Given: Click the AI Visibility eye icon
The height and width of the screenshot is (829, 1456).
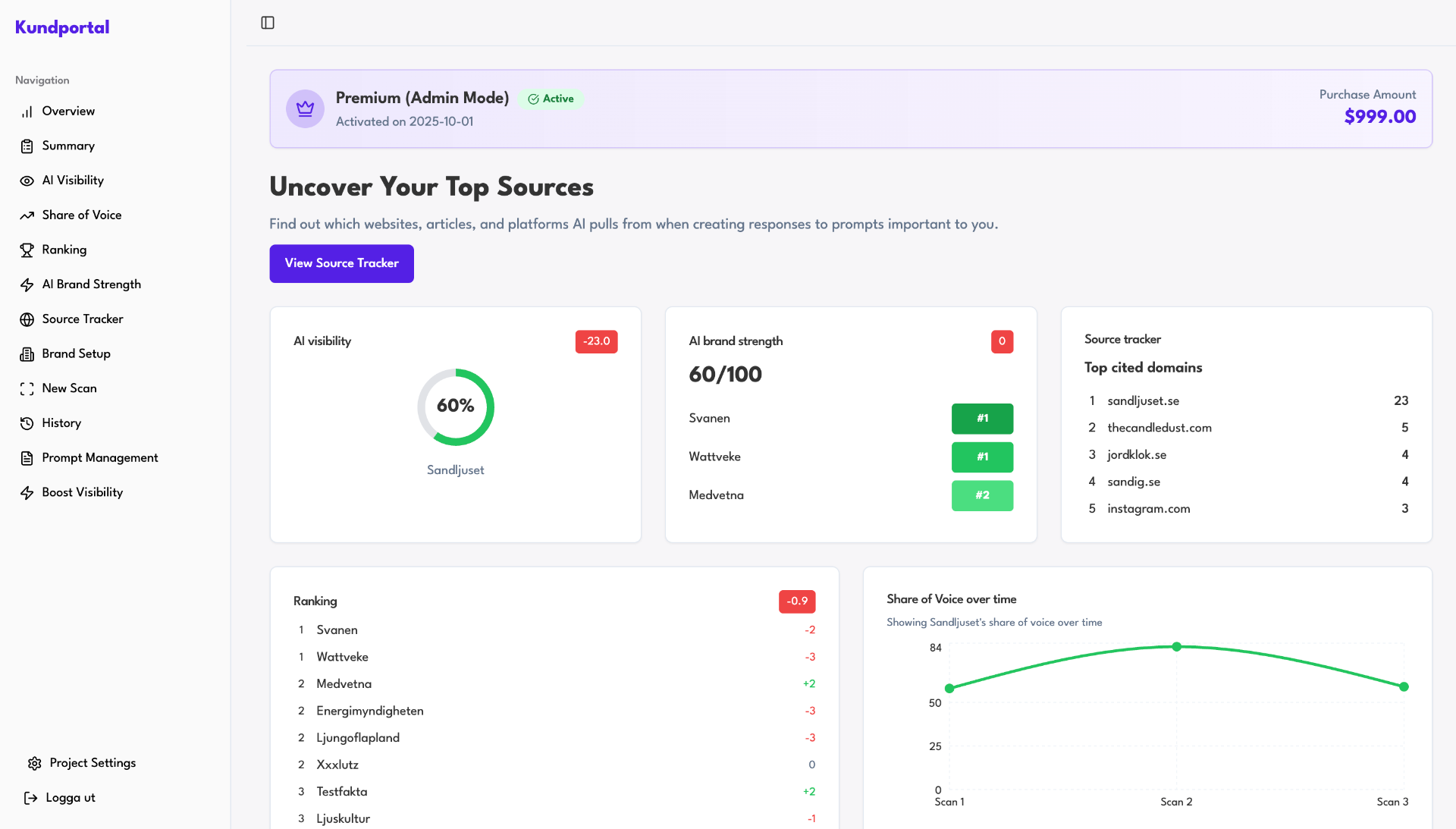Looking at the screenshot, I should (x=27, y=180).
